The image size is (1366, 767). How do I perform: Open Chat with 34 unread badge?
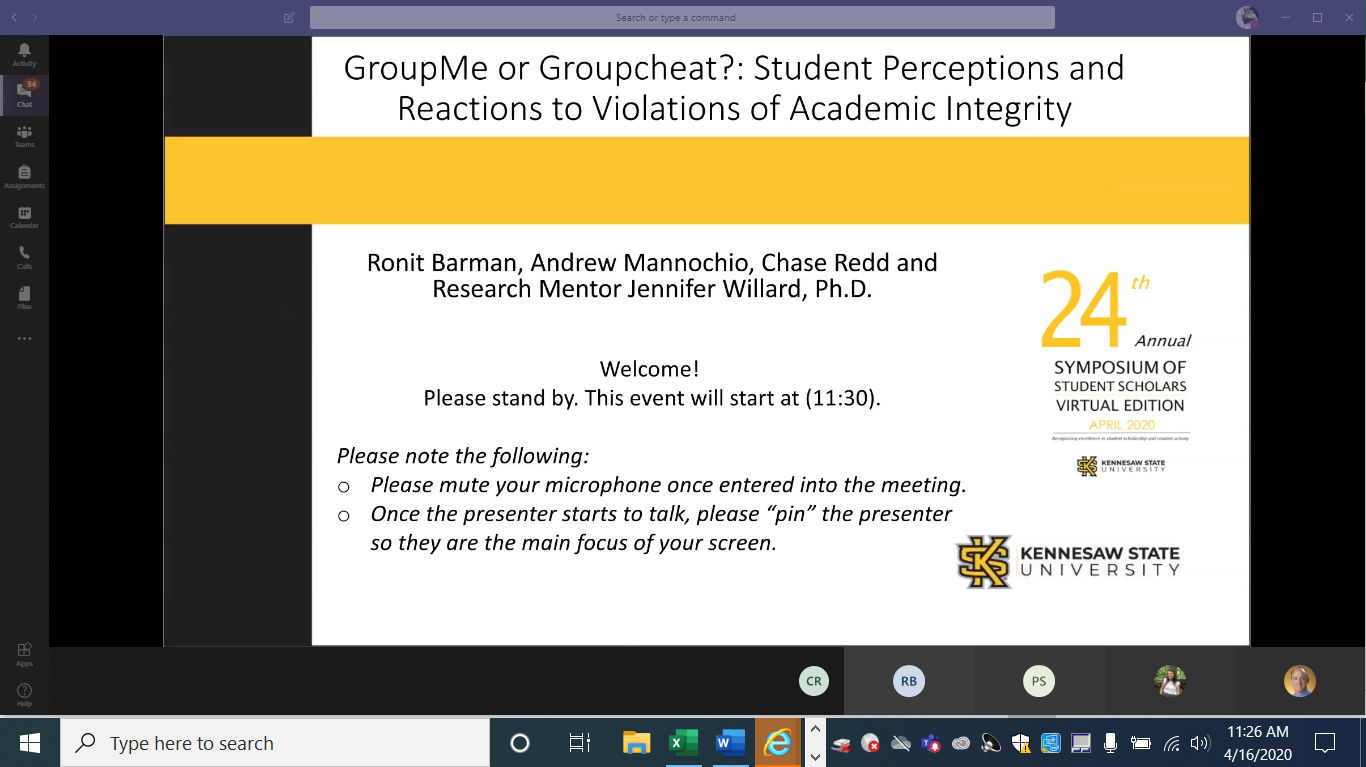click(24, 94)
